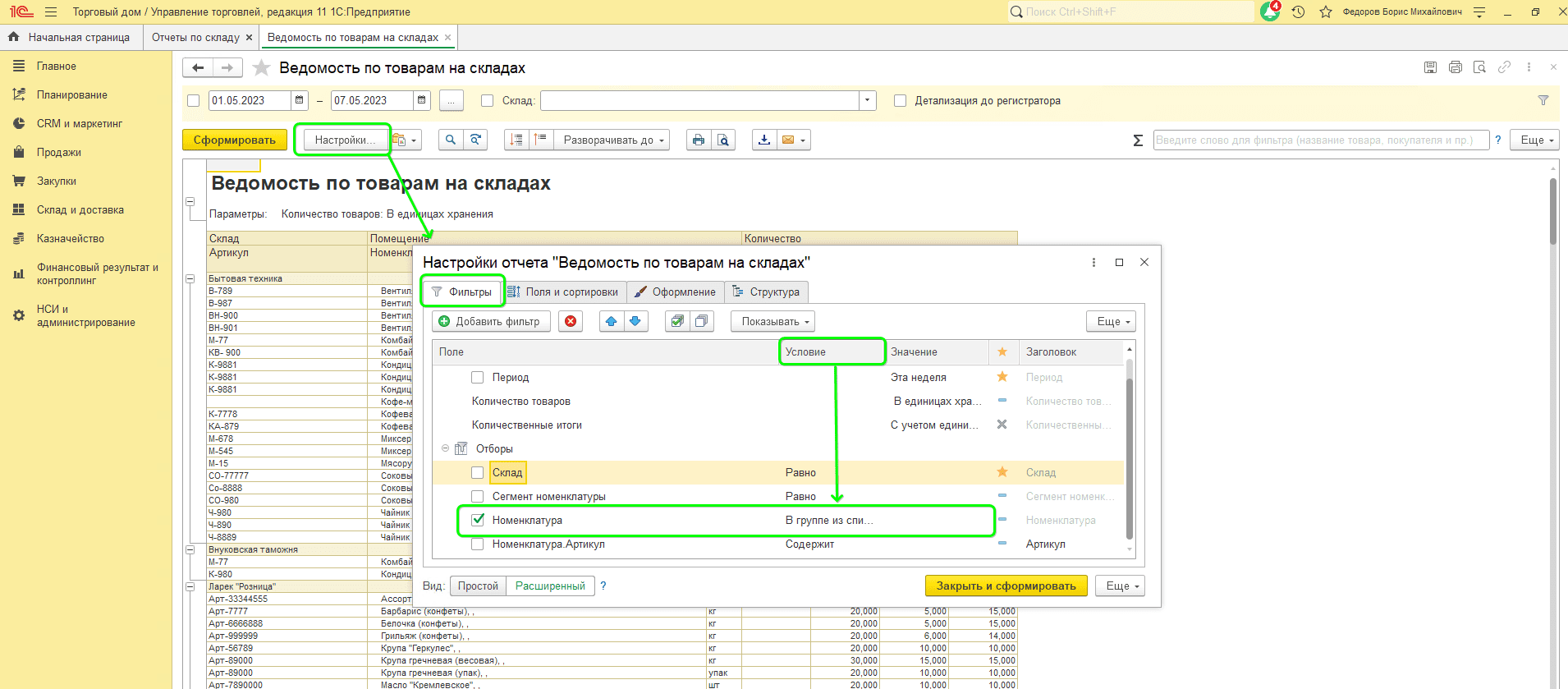Collapse the Отборы group in filter list
The image size is (1568, 689).
[x=446, y=448]
